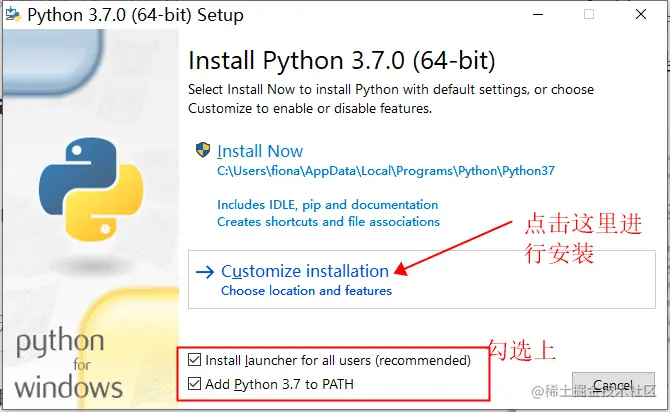Open Customize installation option

tap(422, 280)
